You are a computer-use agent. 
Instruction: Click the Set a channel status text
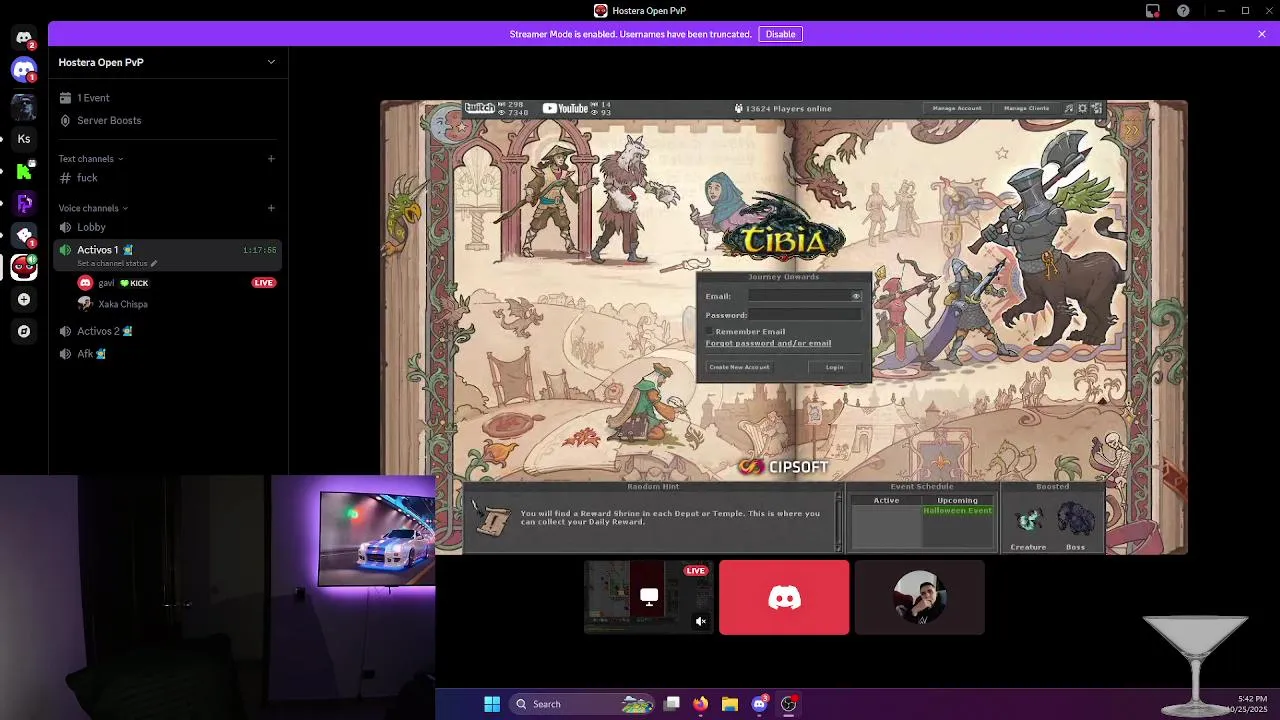tap(112, 263)
